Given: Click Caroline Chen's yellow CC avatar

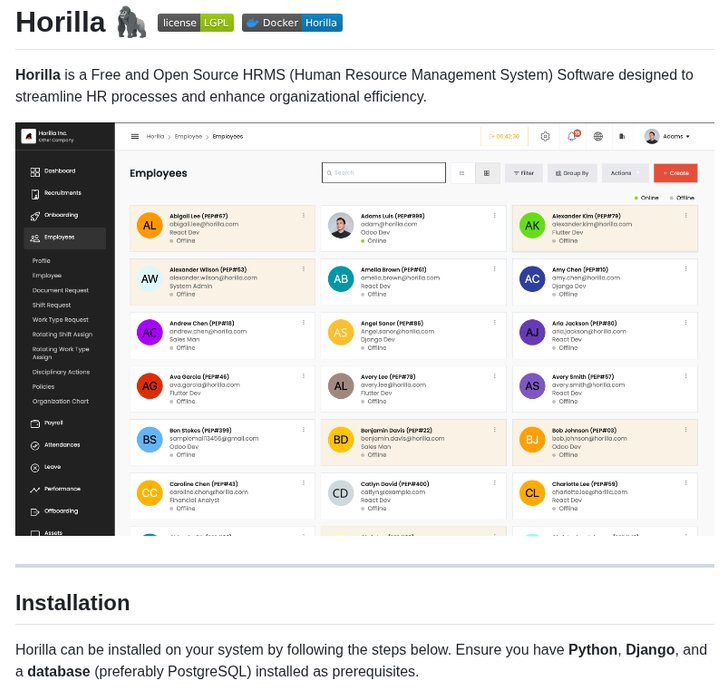Looking at the screenshot, I should [149, 493].
